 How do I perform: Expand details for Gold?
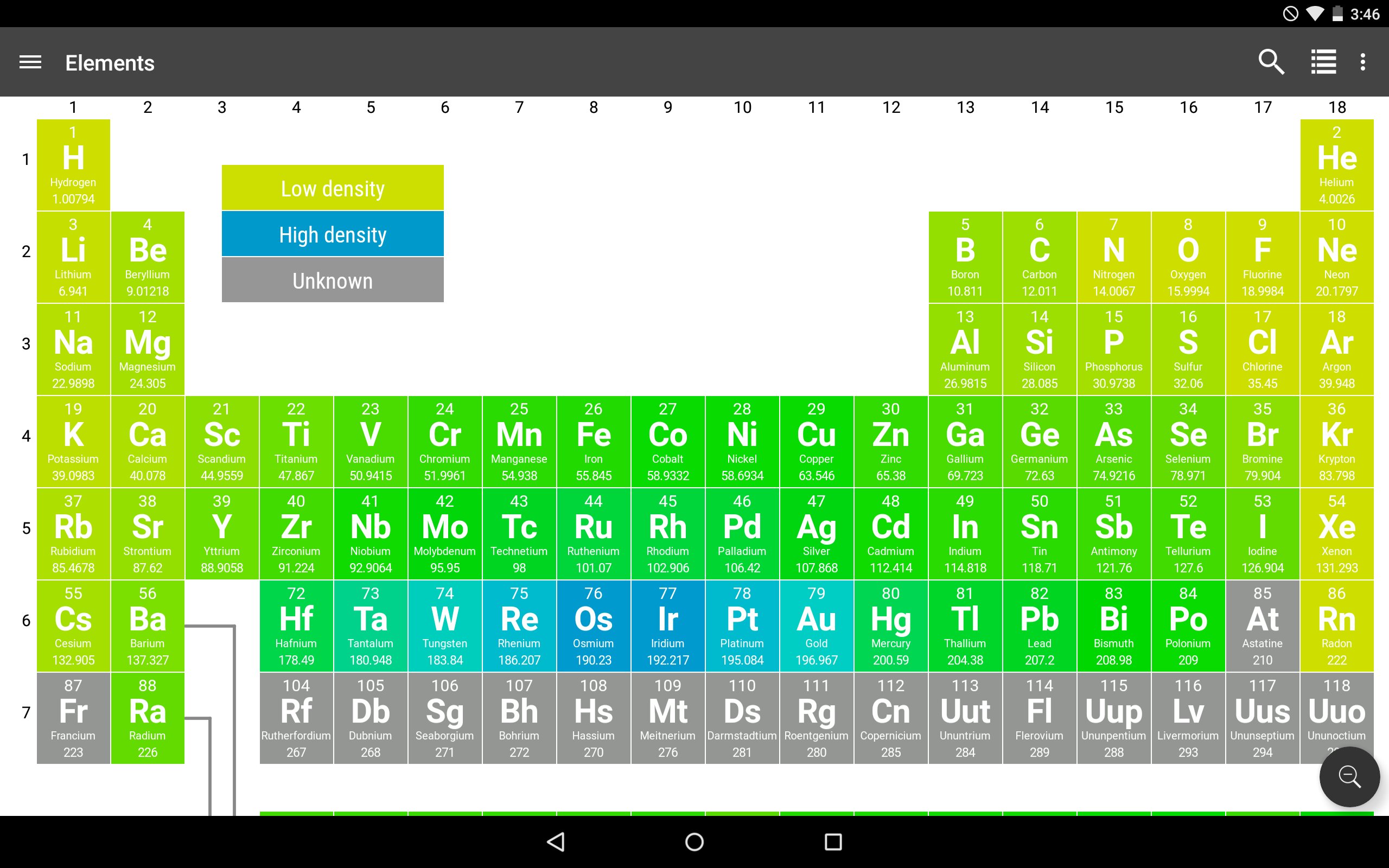tap(816, 626)
